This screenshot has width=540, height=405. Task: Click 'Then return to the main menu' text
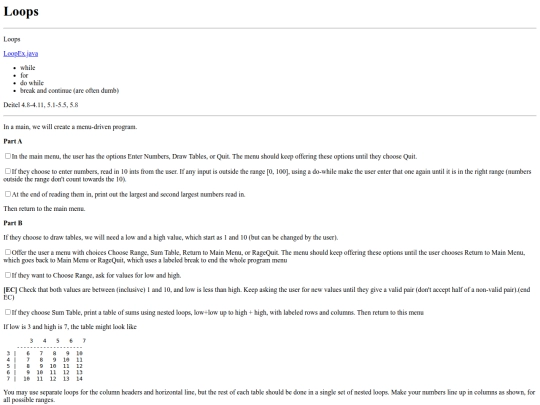[44, 208]
